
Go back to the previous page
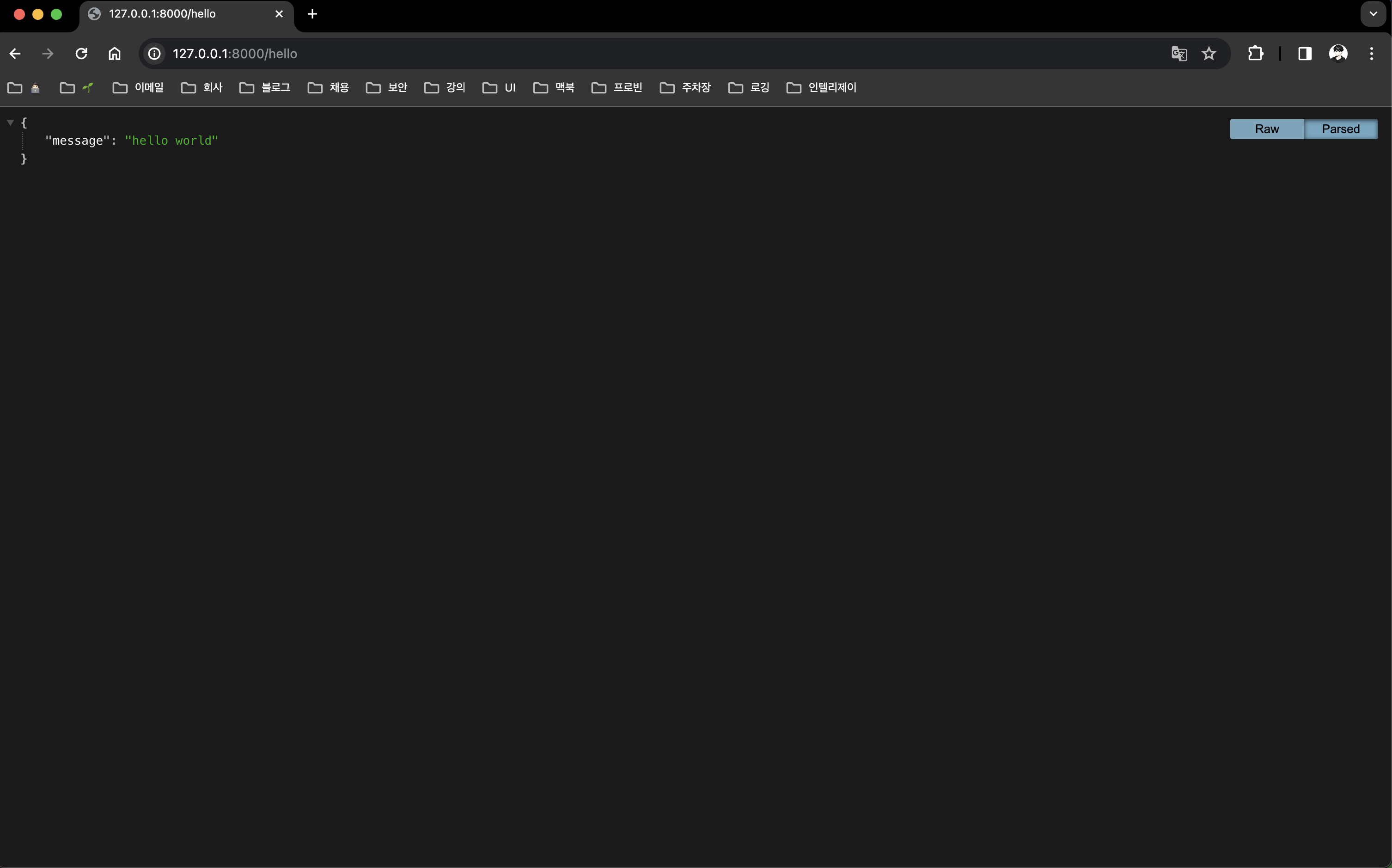coord(16,54)
